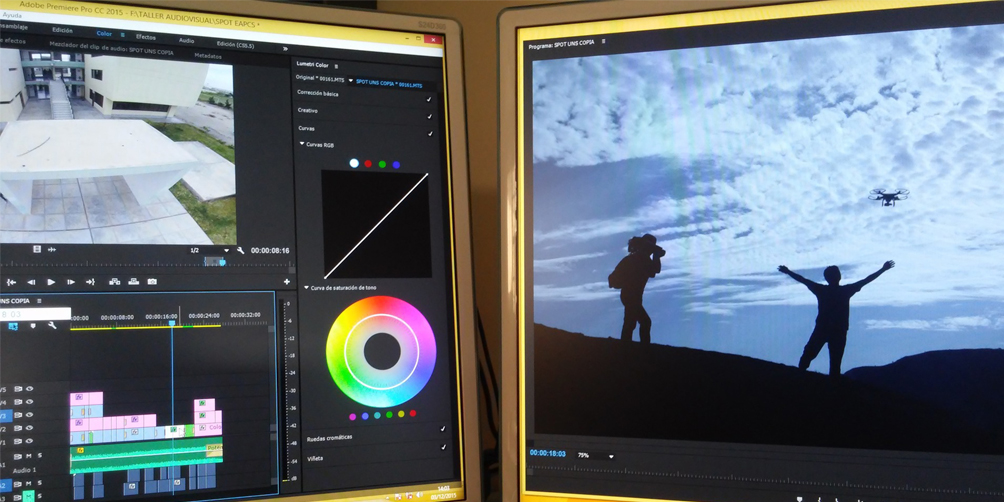Hide track V1 with eye icon
Screen dimensions: 1004x502
(29, 441)
